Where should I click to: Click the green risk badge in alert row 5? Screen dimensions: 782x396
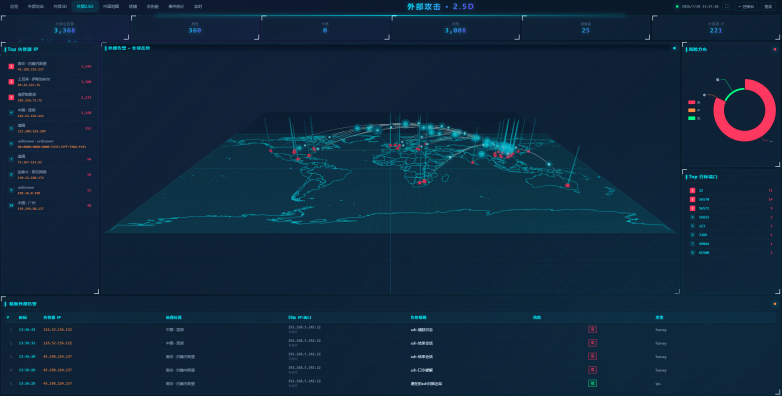click(592, 383)
